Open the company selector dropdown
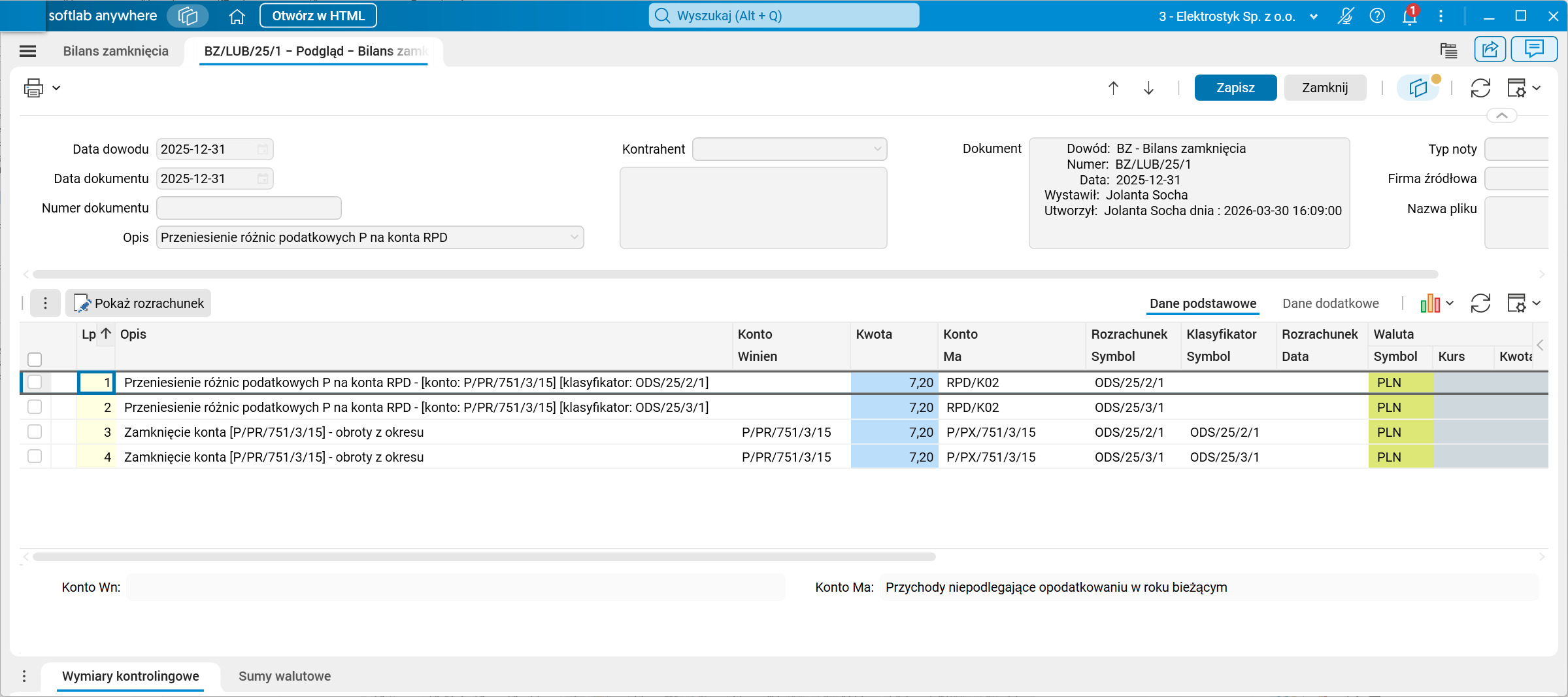This screenshot has height=697, width=1568. pyautogui.click(x=1314, y=16)
